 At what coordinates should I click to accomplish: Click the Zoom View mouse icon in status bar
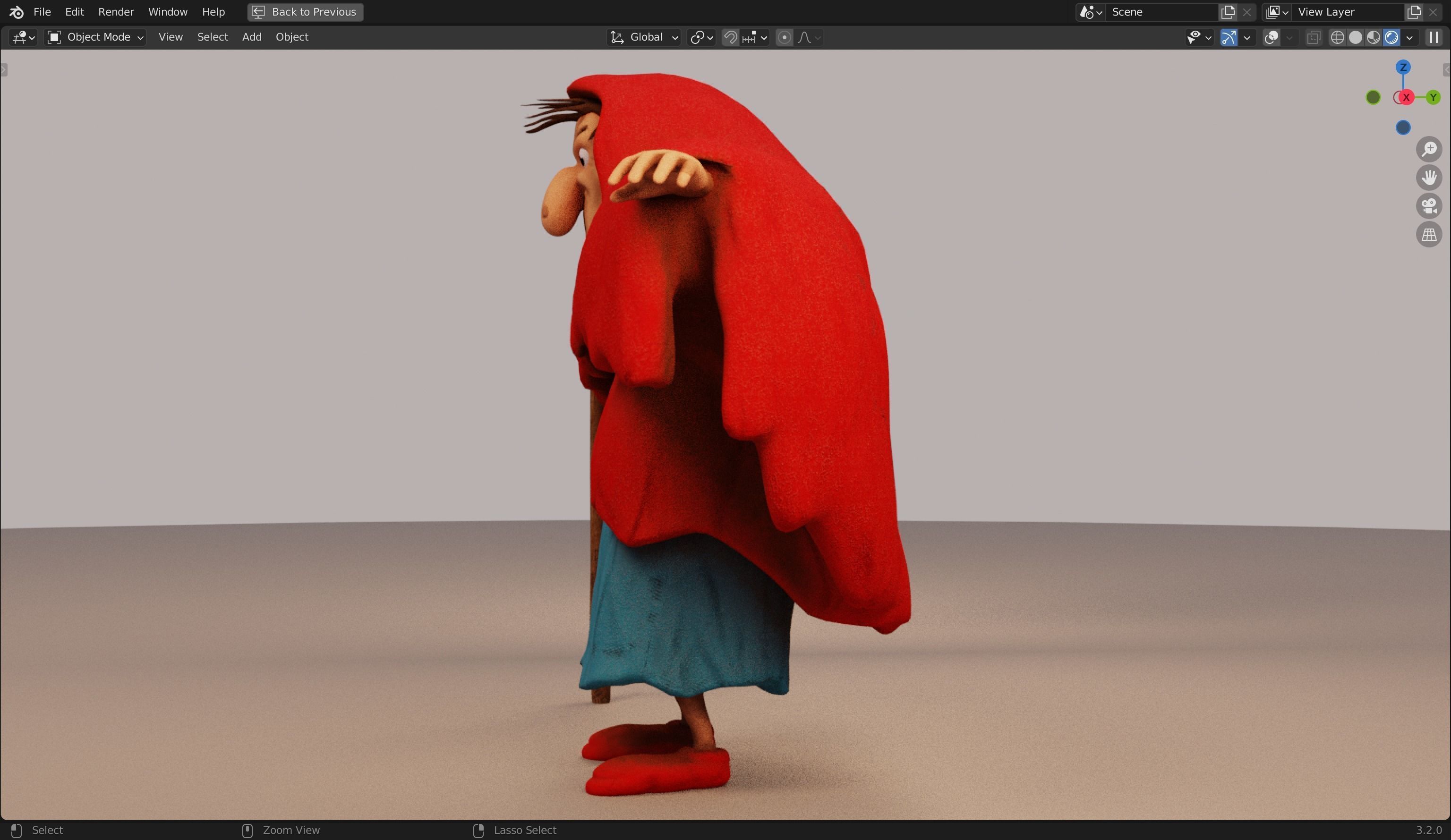pos(247,830)
